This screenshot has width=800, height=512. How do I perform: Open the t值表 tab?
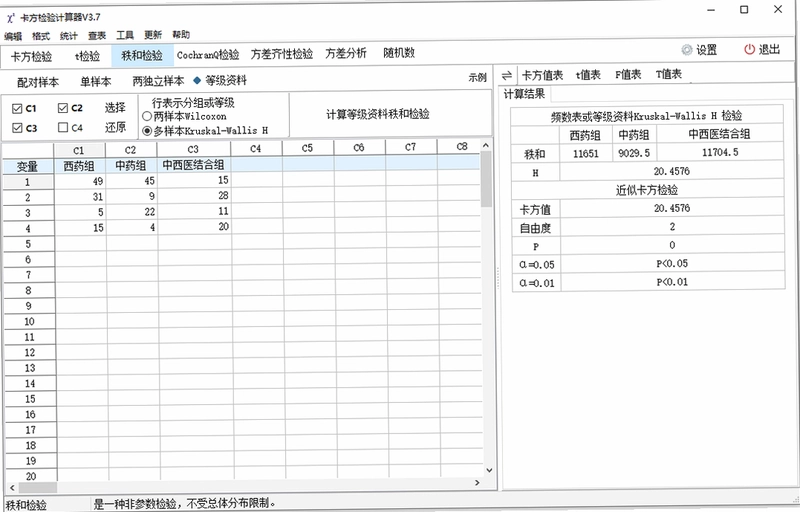click(x=588, y=75)
